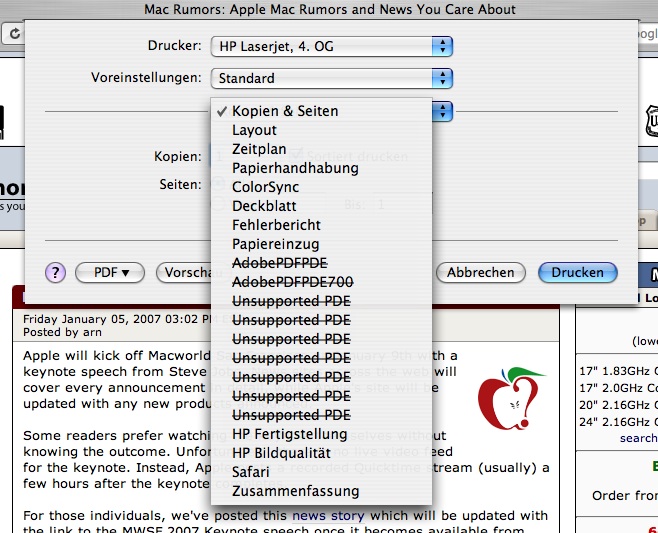Choose Zeitplan from the popup menu
658x533 pixels.
[321, 149]
